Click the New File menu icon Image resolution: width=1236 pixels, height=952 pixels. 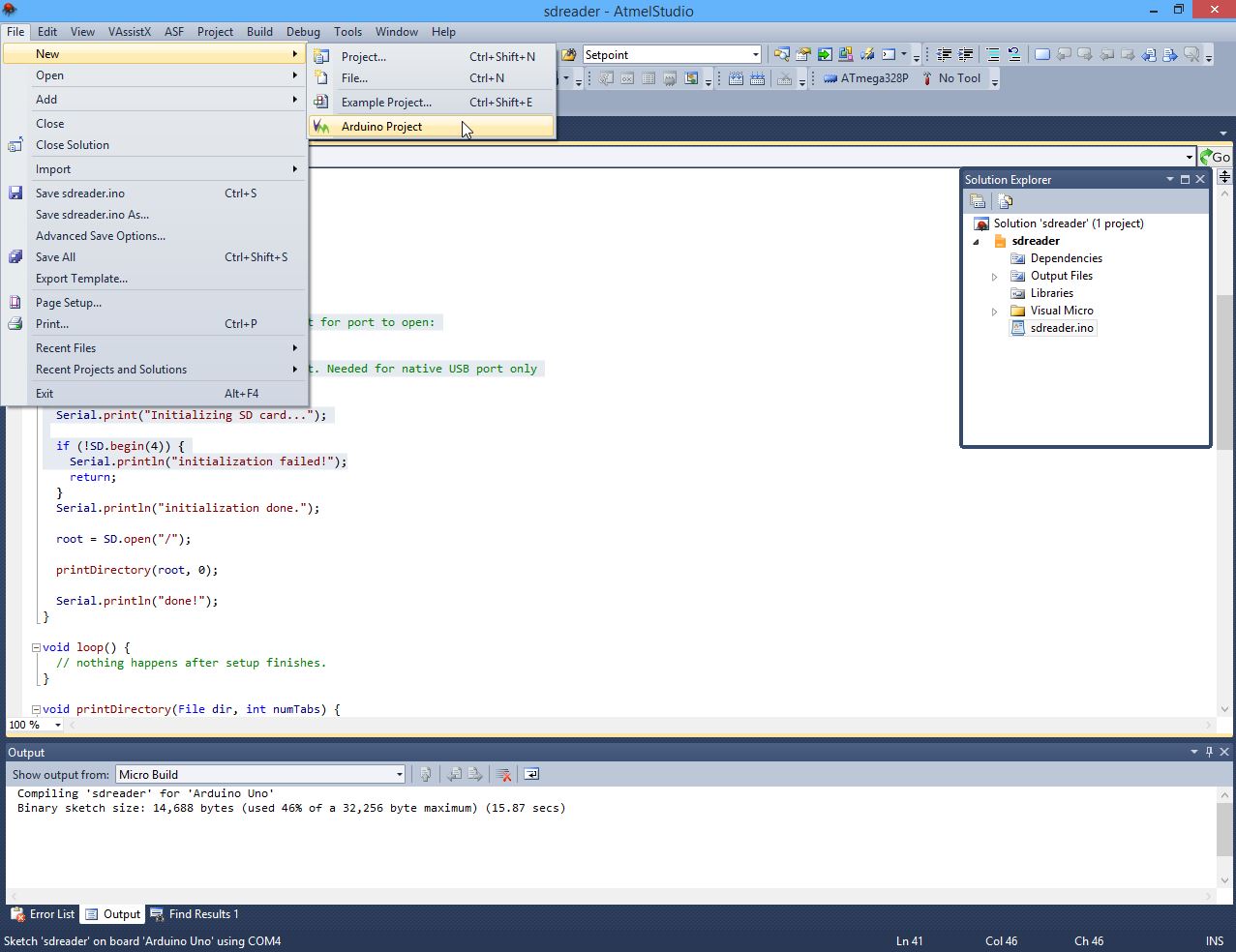point(321,78)
